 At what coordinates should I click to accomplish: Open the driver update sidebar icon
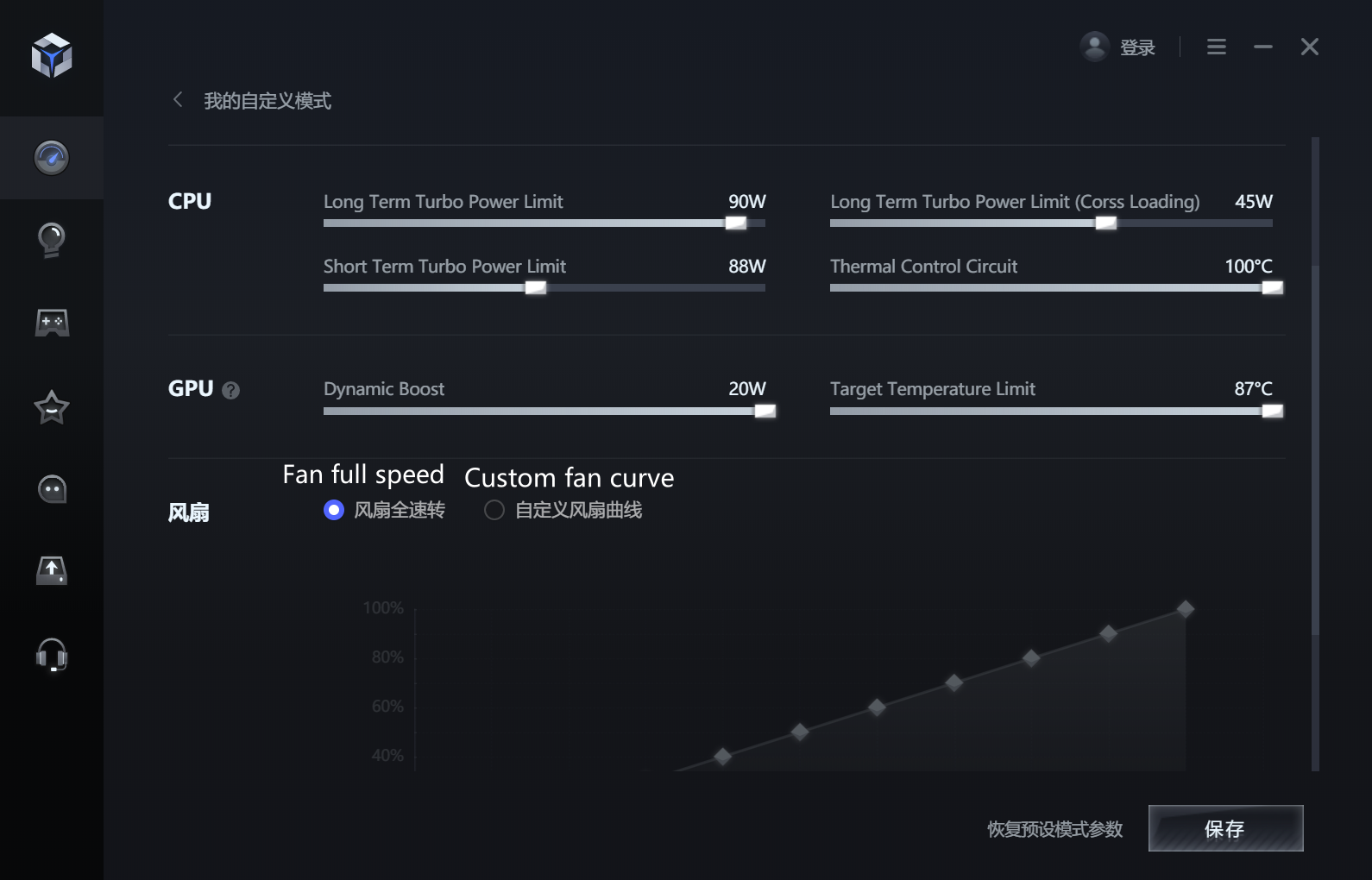(52, 570)
